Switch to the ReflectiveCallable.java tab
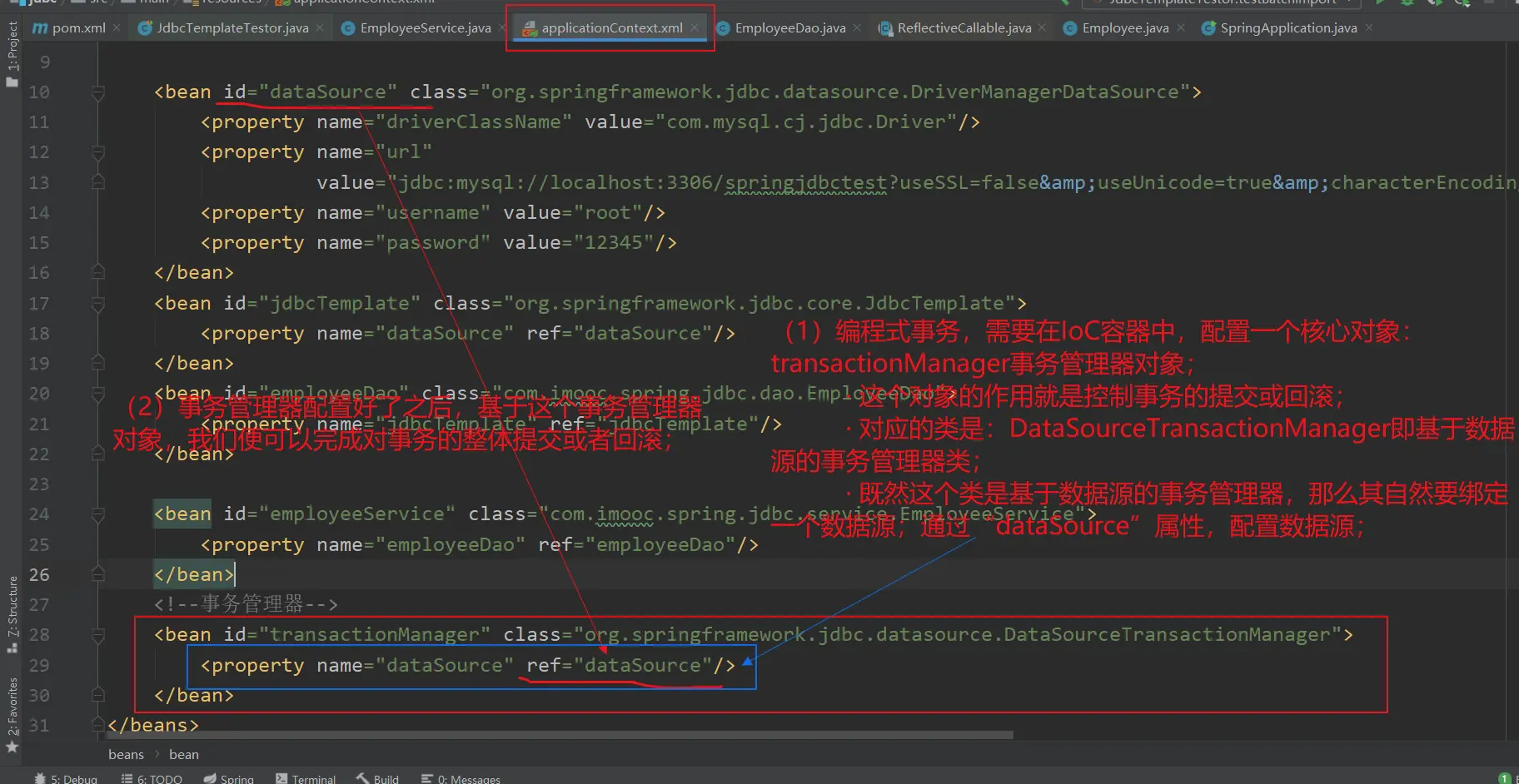 (964, 28)
